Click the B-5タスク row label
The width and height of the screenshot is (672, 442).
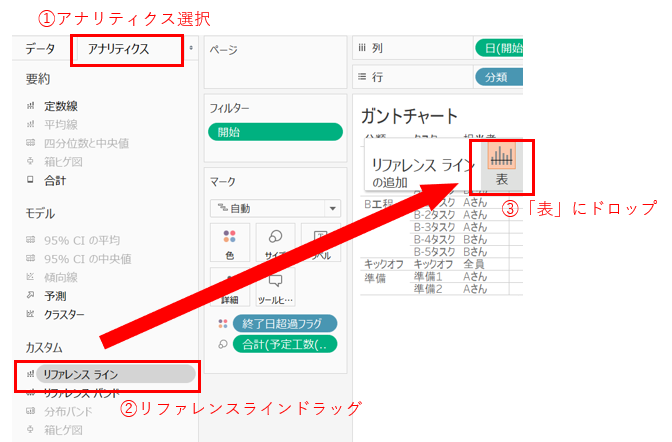(435, 252)
